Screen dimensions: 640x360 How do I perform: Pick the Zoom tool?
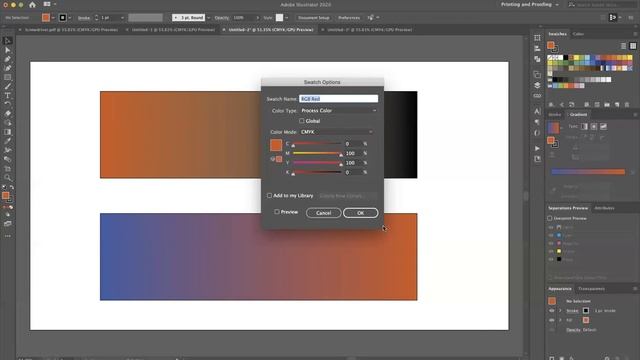point(7,178)
